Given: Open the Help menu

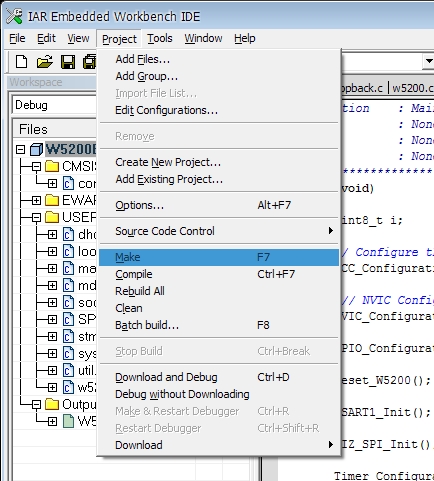Looking at the screenshot, I should pos(245,38).
